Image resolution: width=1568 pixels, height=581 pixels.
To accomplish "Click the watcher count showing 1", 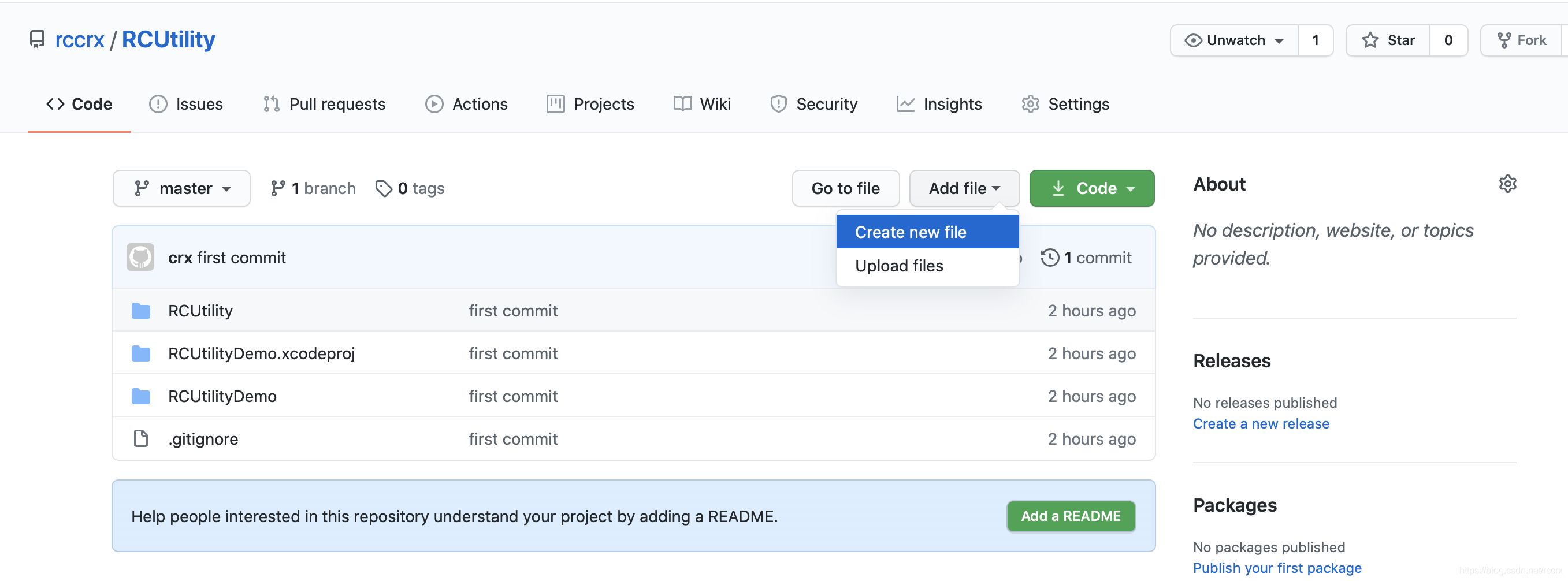I will (x=1316, y=40).
